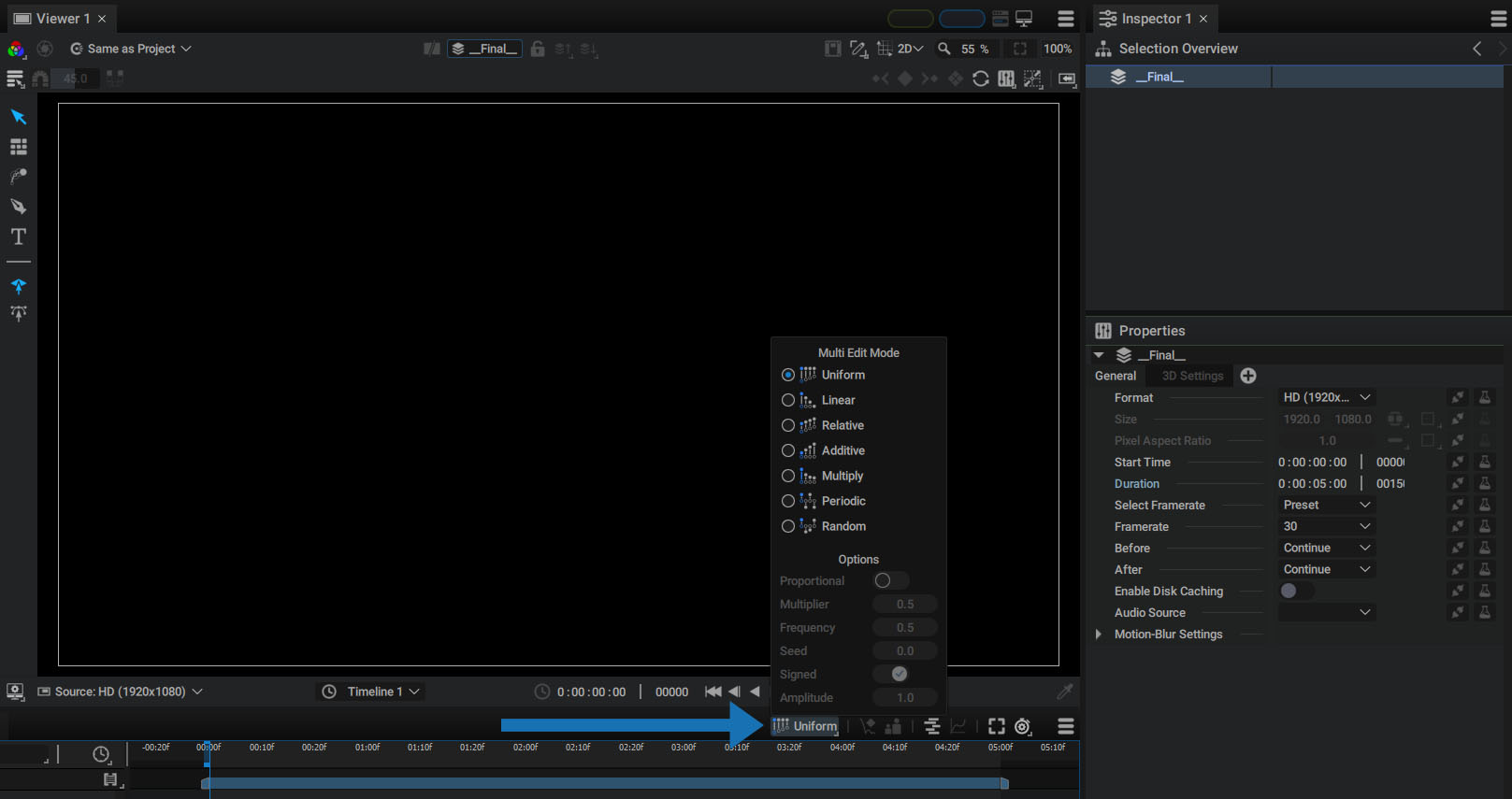Click the _Final_ composition selector button
The height and width of the screenshot is (799, 1512).
point(484,49)
